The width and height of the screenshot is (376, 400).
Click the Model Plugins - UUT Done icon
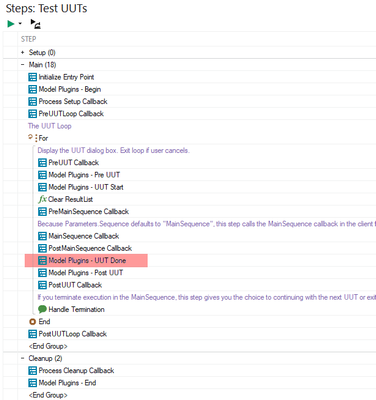click(42, 260)
